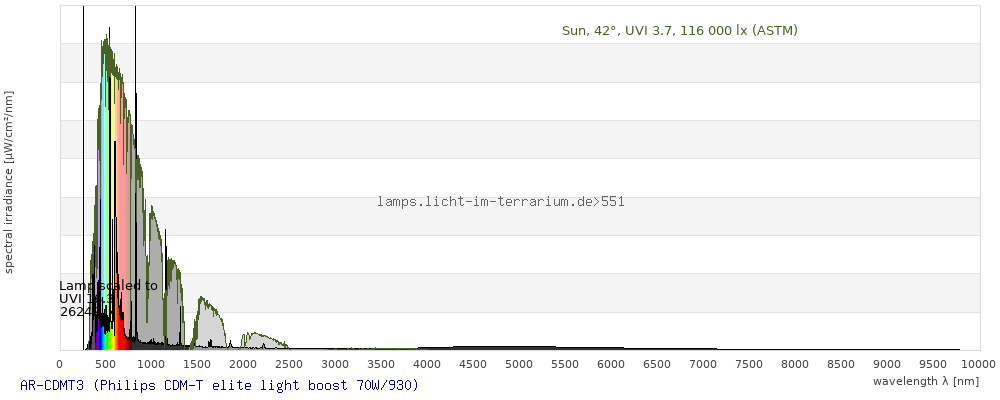Click the 7500 tick on wavelength axis
Image resolution: width=1000 pixels, height=400 pixels.
tap(749, 365)
